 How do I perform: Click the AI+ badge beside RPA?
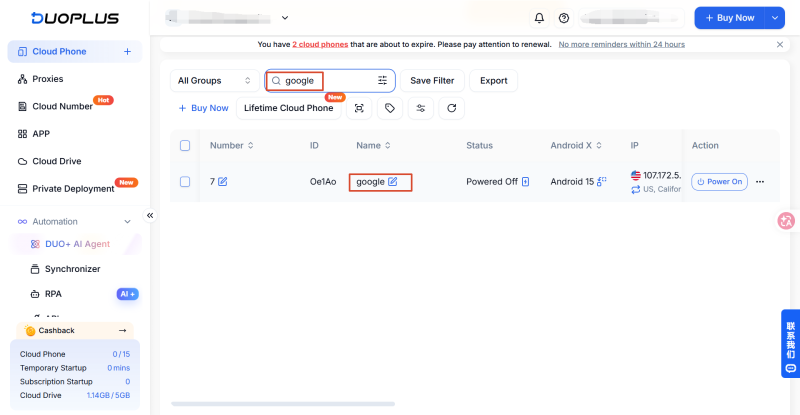point(128,294)
